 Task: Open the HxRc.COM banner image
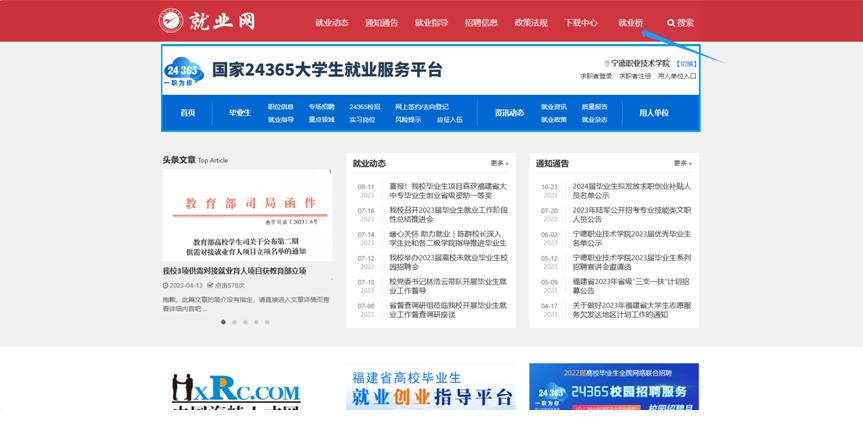(x=236, y=391)
